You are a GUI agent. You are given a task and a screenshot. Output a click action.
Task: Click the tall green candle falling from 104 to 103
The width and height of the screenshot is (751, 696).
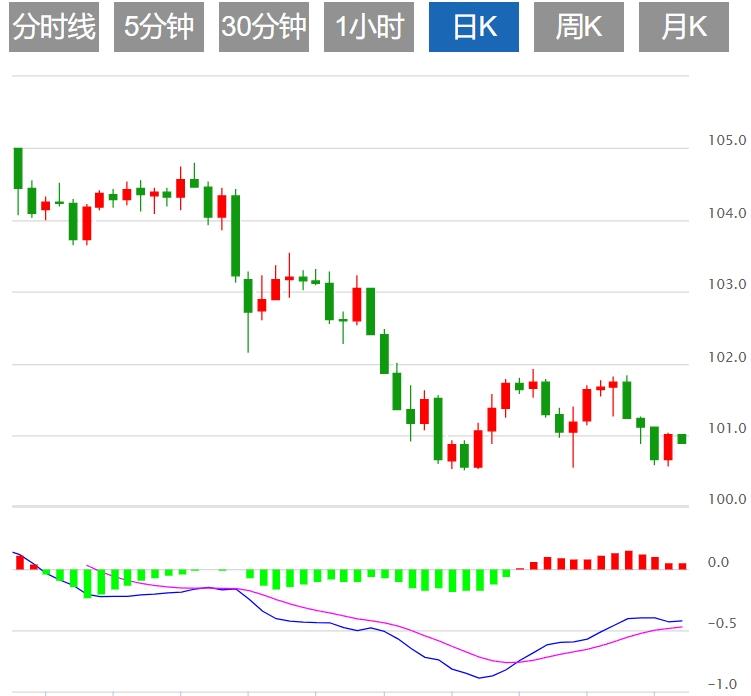[x=235, y=235]
